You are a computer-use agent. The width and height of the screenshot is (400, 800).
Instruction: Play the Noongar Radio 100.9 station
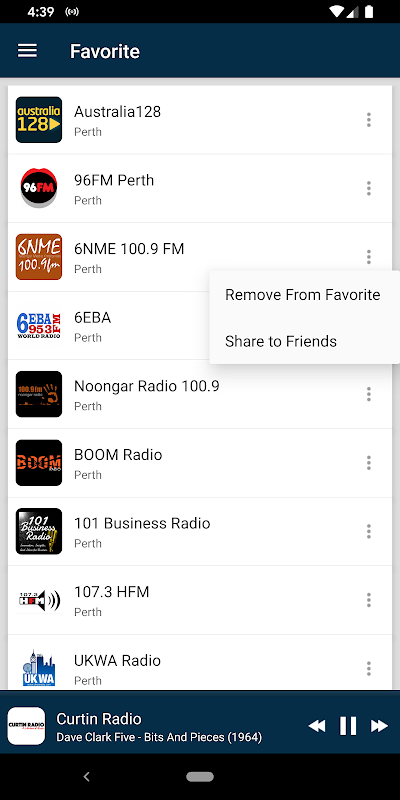point(200,394)
